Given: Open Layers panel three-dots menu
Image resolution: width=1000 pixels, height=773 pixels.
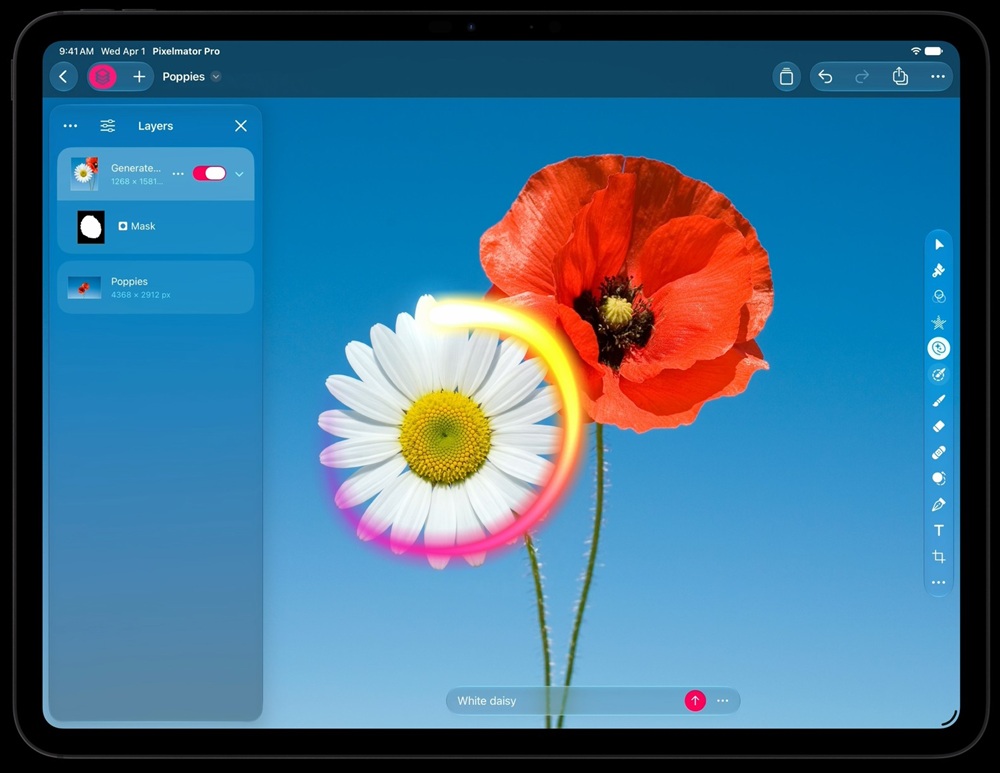Looking at the screenshot, I should [70, 126].
